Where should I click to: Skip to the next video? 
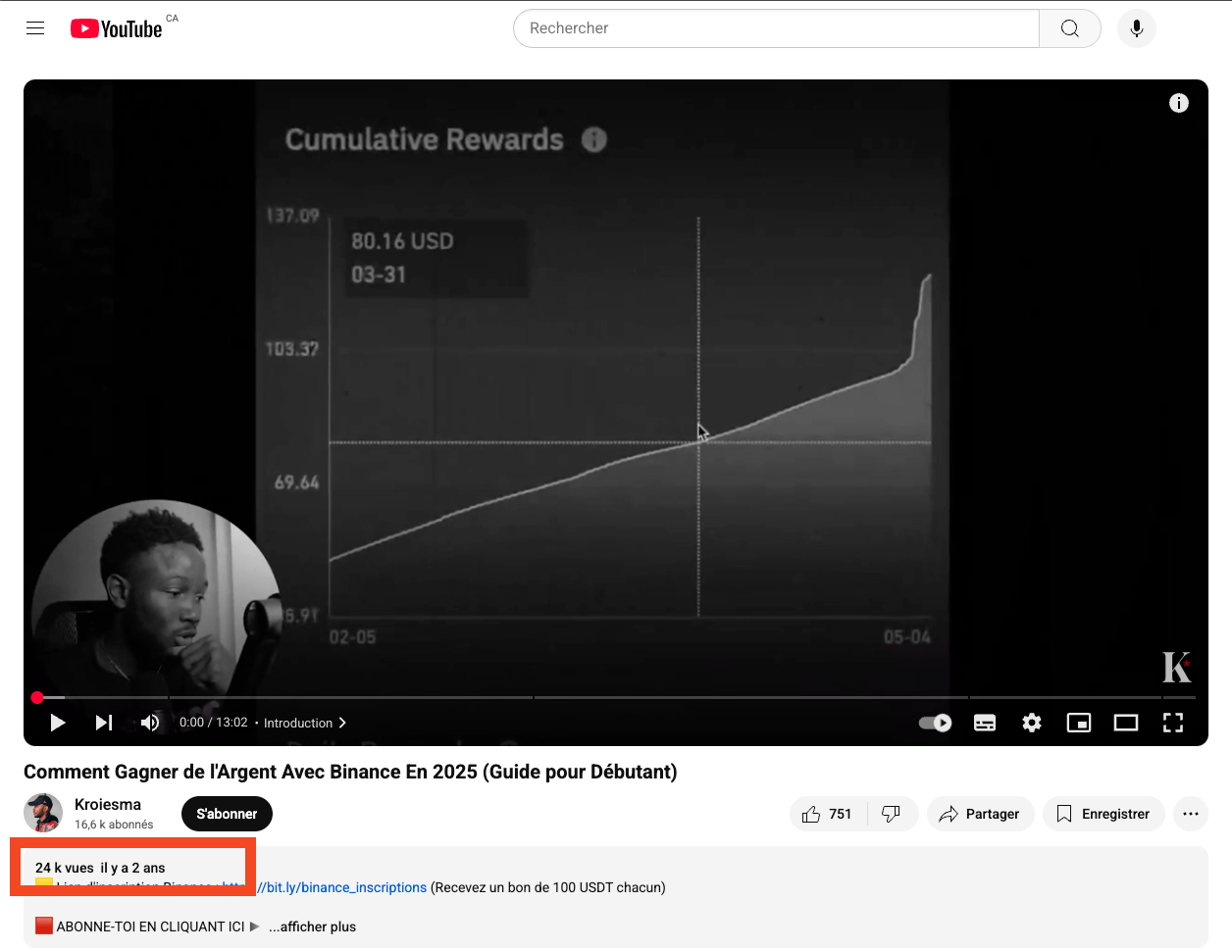pos(104,723)
